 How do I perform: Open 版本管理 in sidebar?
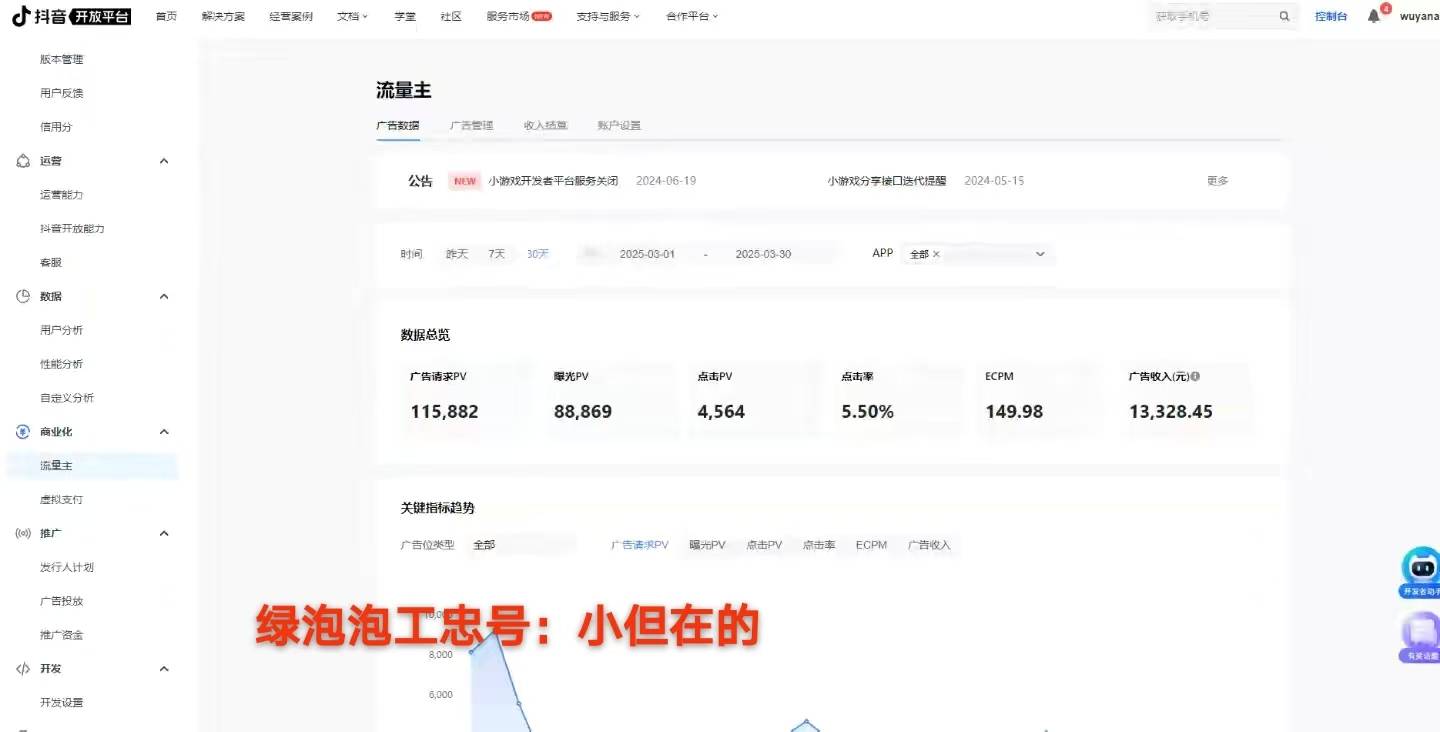62,59
